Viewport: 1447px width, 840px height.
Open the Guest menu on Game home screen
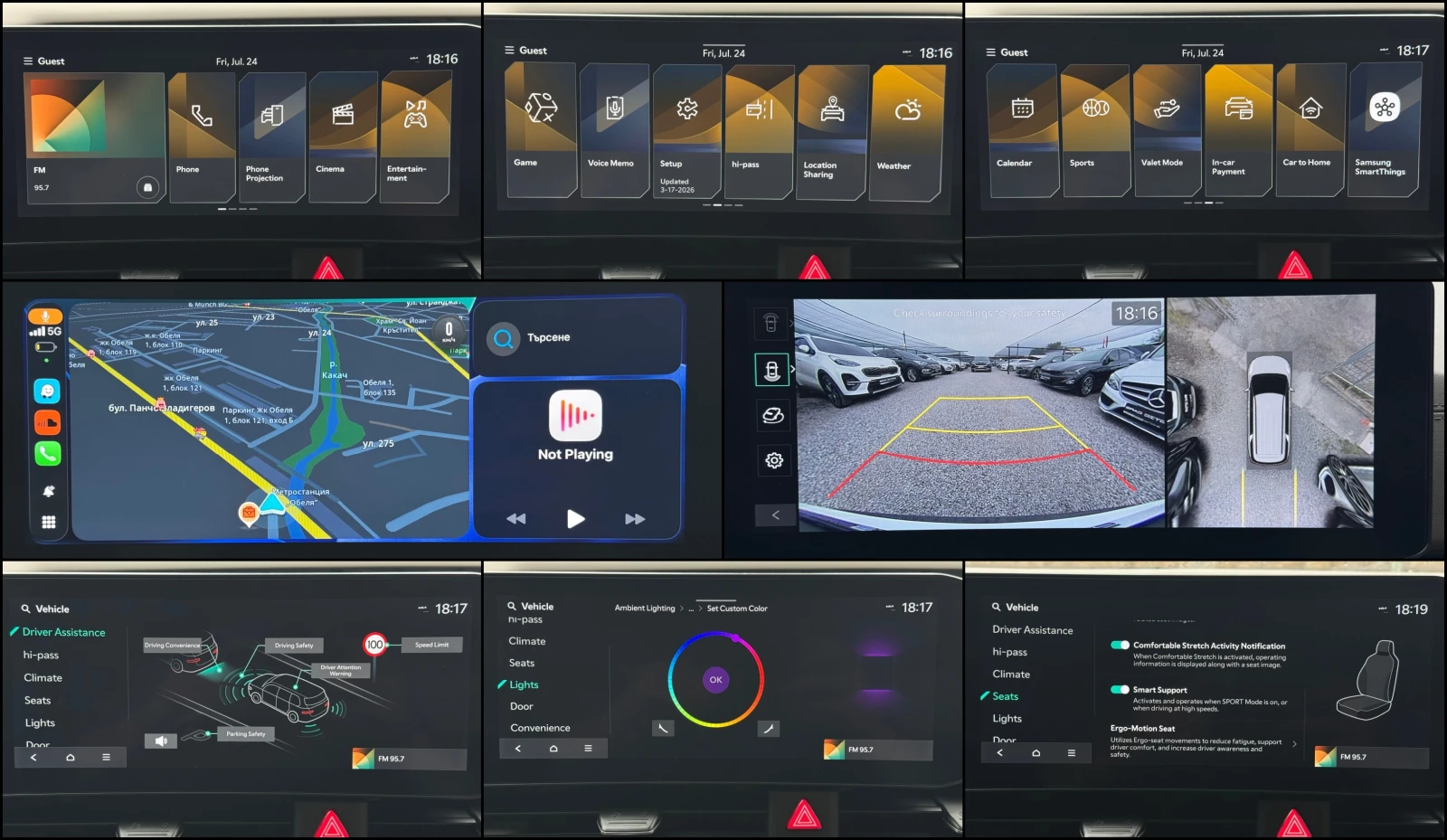click(x=526, y=51)
